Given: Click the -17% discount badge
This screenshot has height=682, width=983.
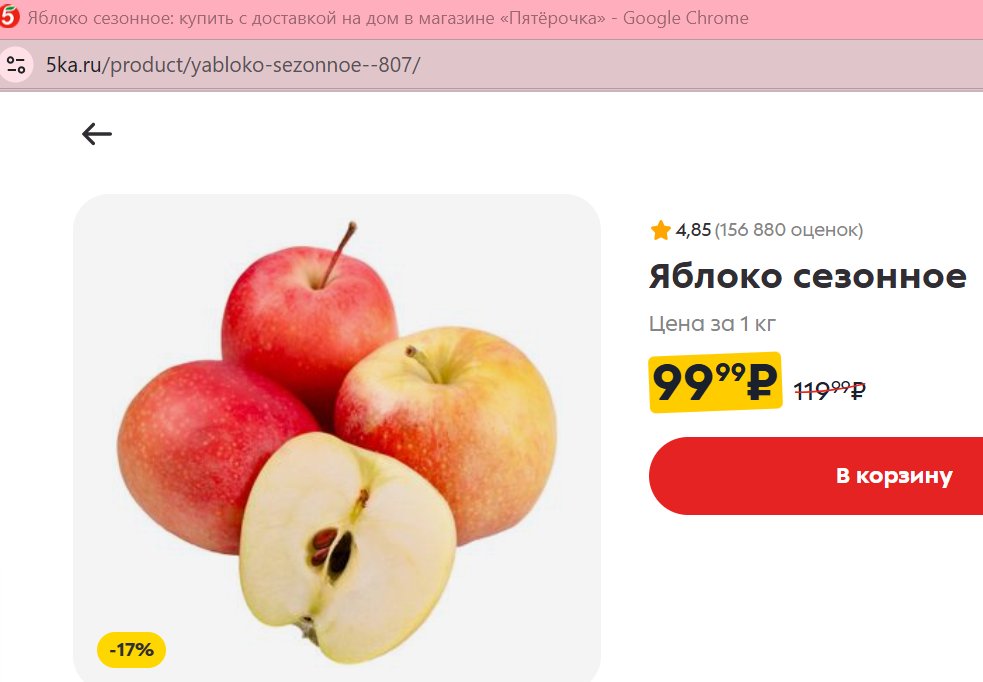Looking at the screenshot, I should (131, 650).
